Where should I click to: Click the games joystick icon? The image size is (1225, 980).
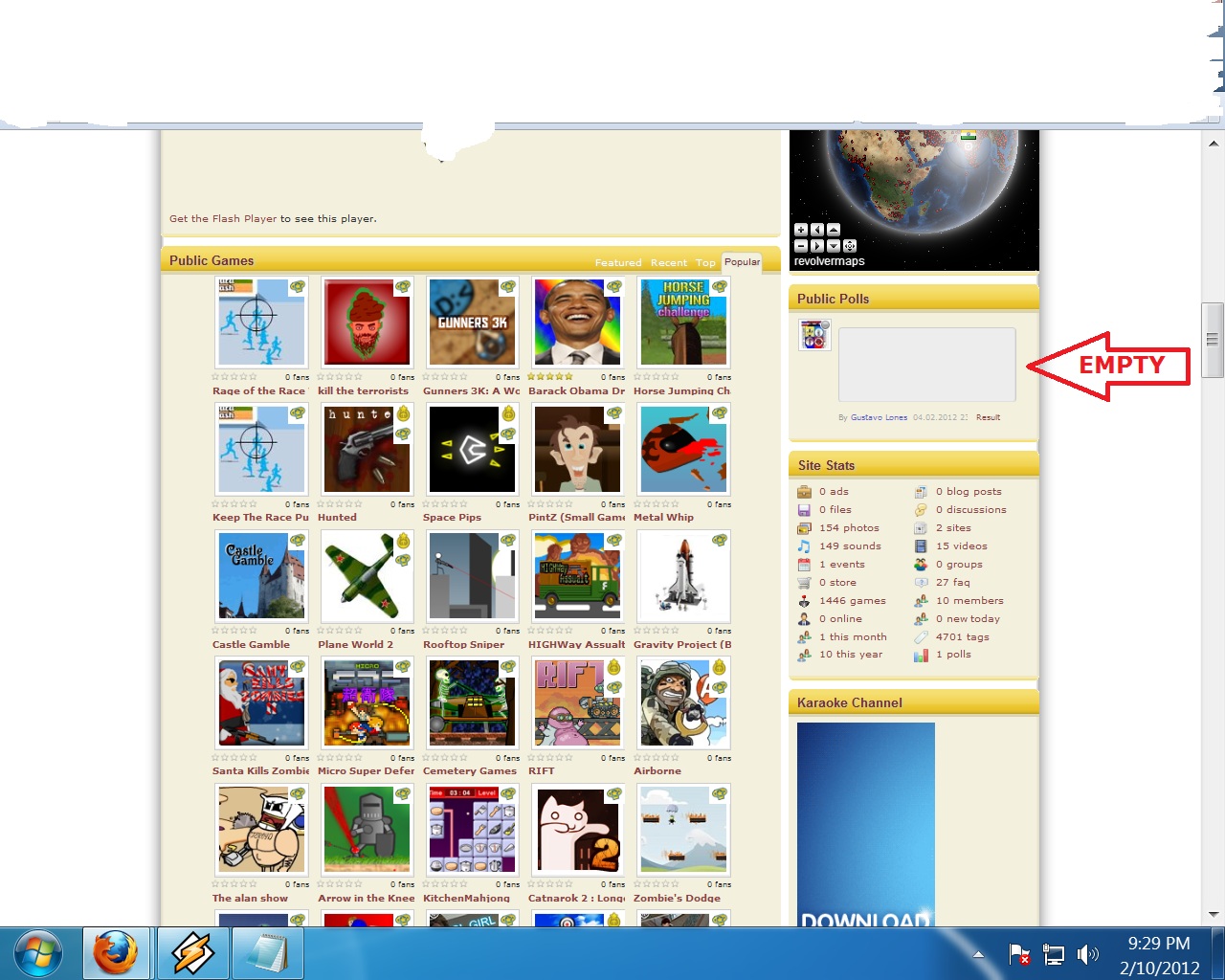tap(804, 601)
